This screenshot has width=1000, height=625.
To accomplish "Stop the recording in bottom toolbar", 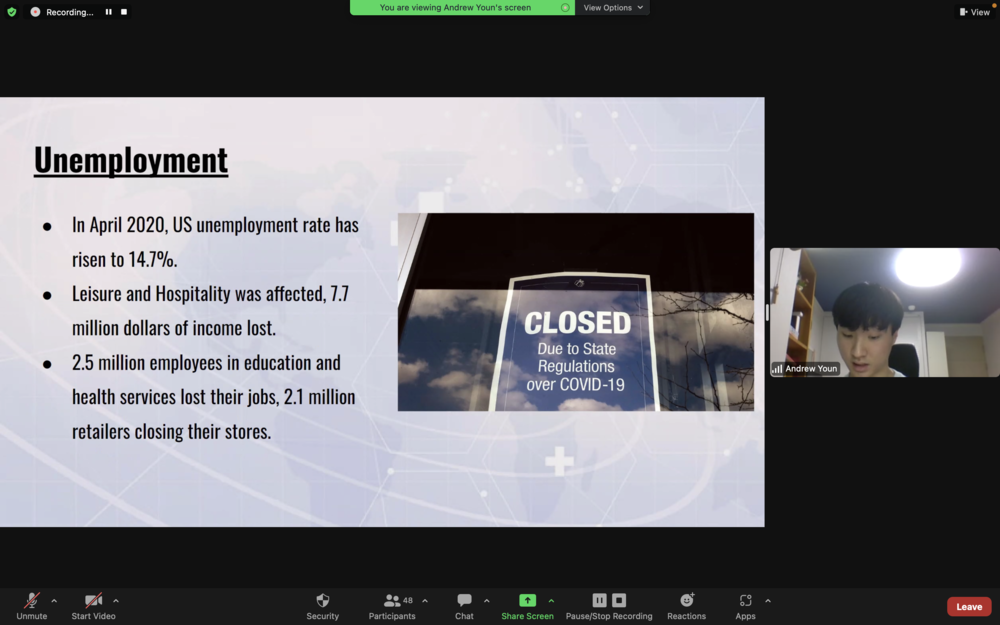I will click(x=619, y=600).
